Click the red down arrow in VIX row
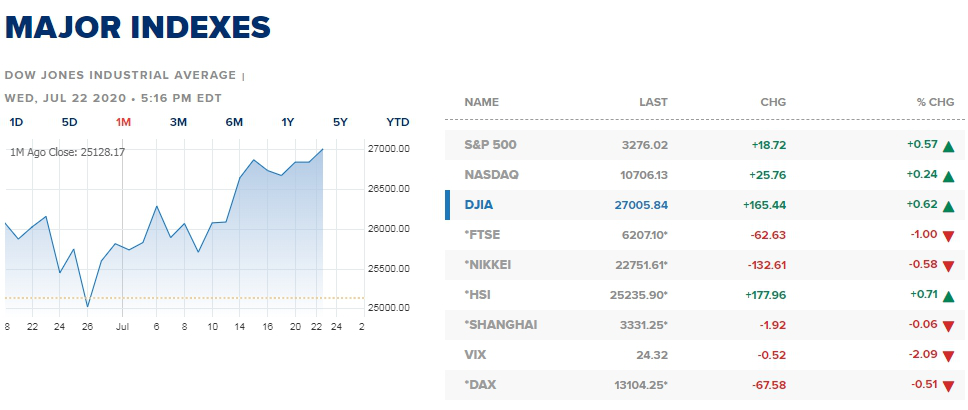 click(x=948, y=356)
